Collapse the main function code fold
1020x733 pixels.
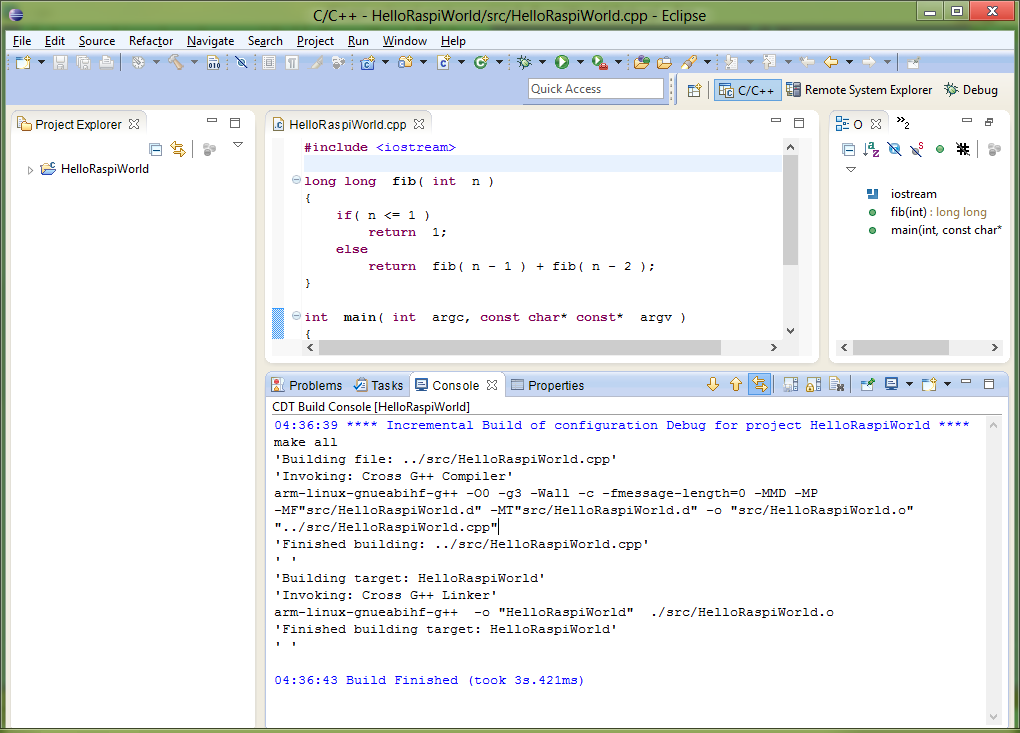point(296,316)
